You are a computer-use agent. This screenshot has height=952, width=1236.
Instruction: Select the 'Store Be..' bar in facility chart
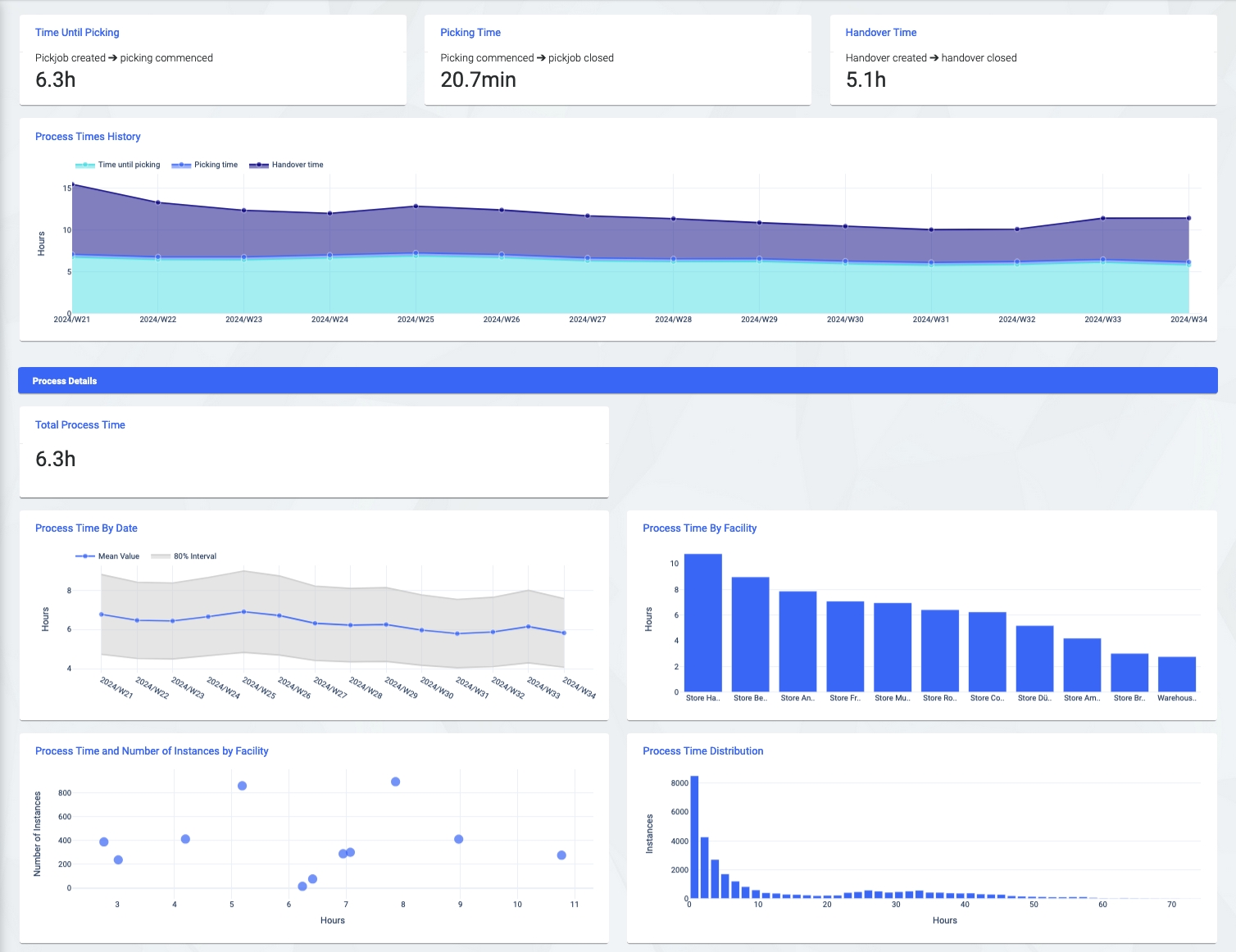750,634
